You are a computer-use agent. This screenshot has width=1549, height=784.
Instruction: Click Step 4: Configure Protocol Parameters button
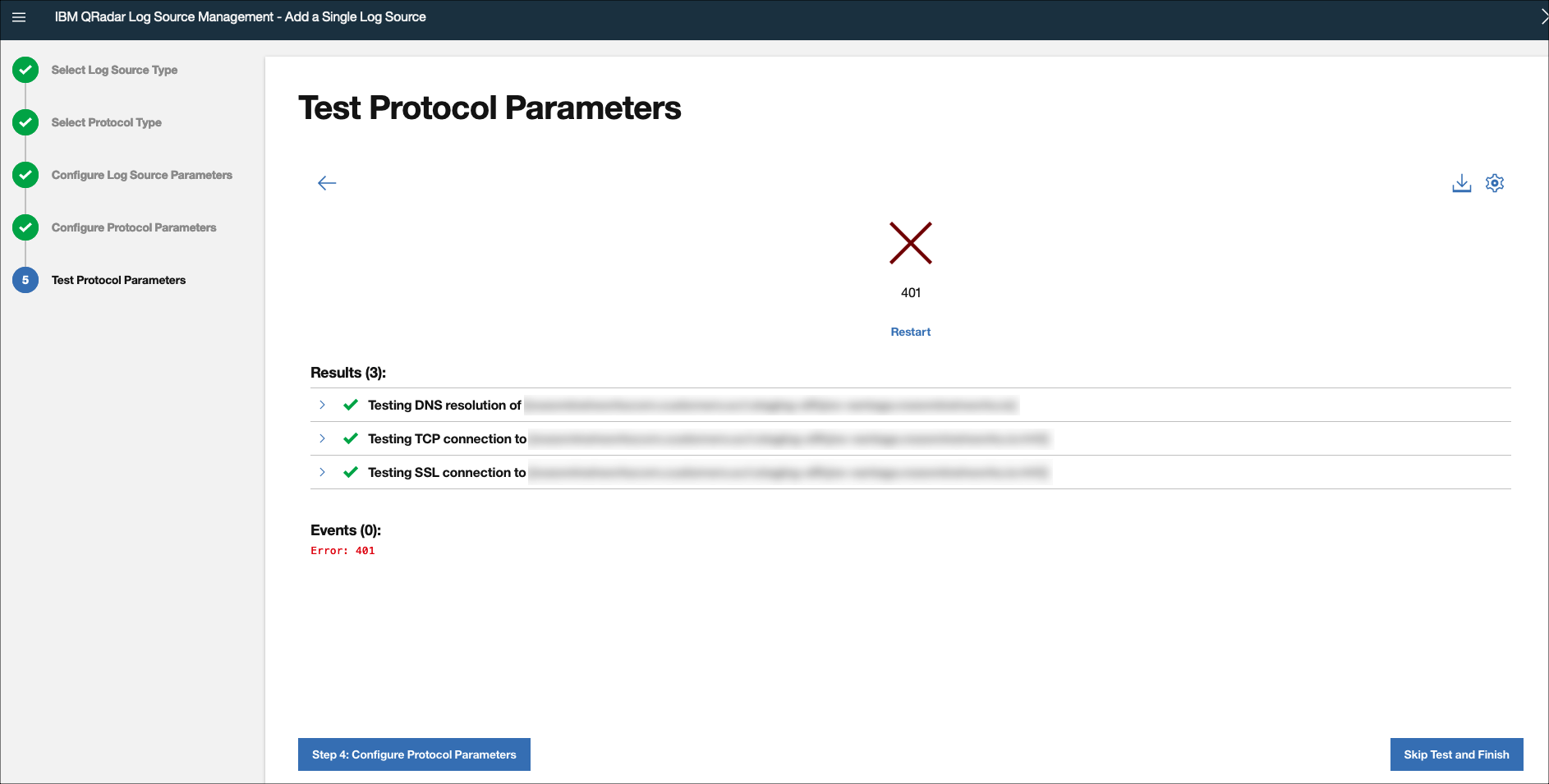[x=414, y=754]
